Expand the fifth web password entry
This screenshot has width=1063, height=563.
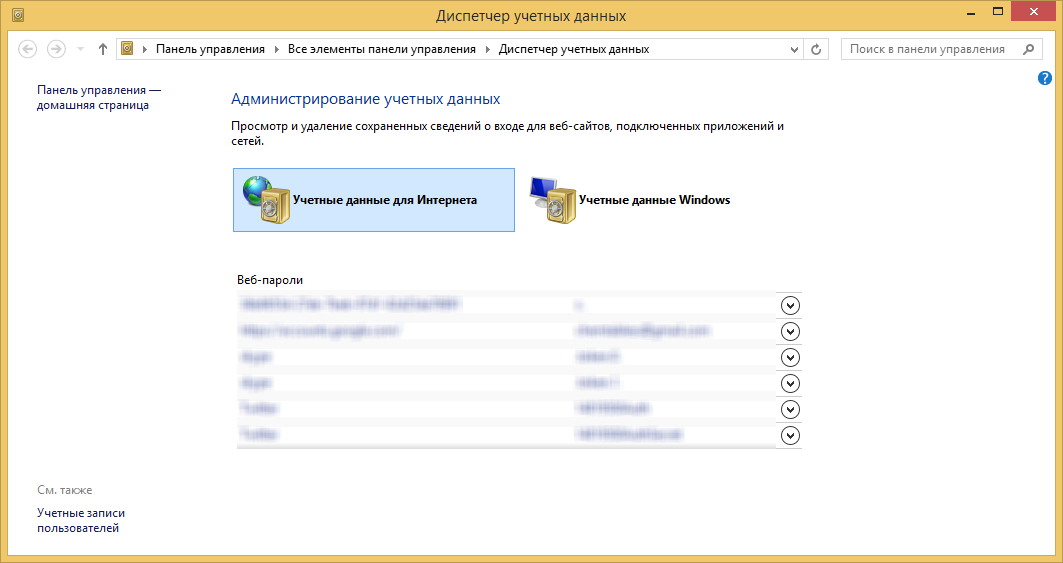(x=790, y=409)
